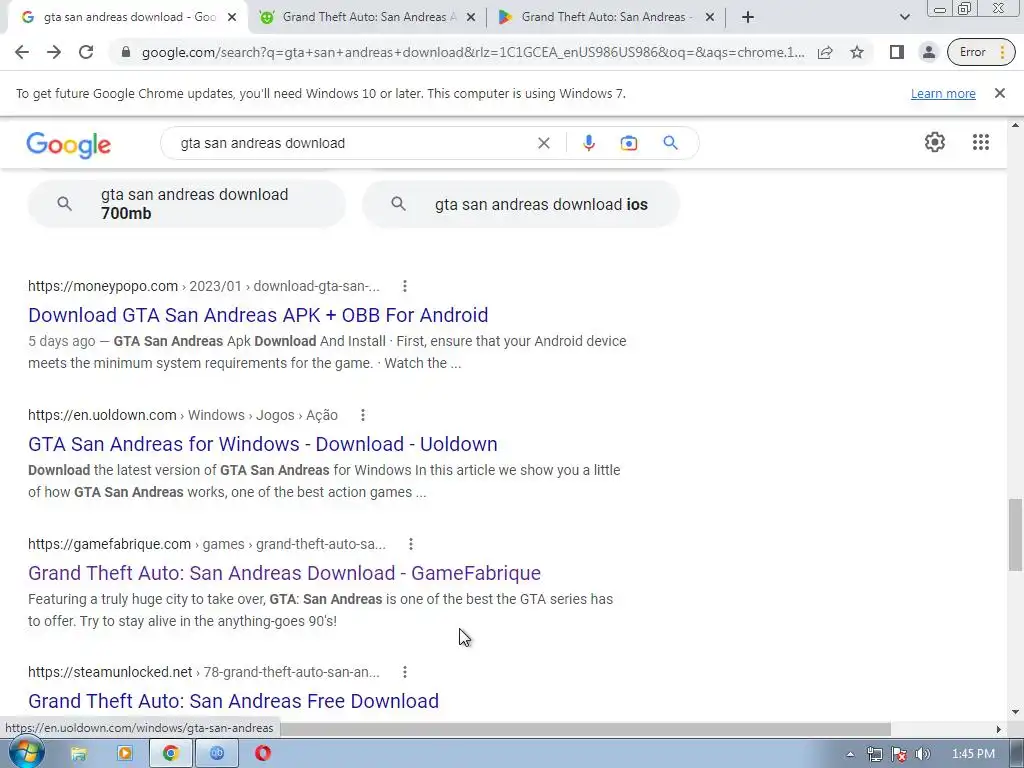
Task: Launch media player from the taskbar
Action: [124, 754]
